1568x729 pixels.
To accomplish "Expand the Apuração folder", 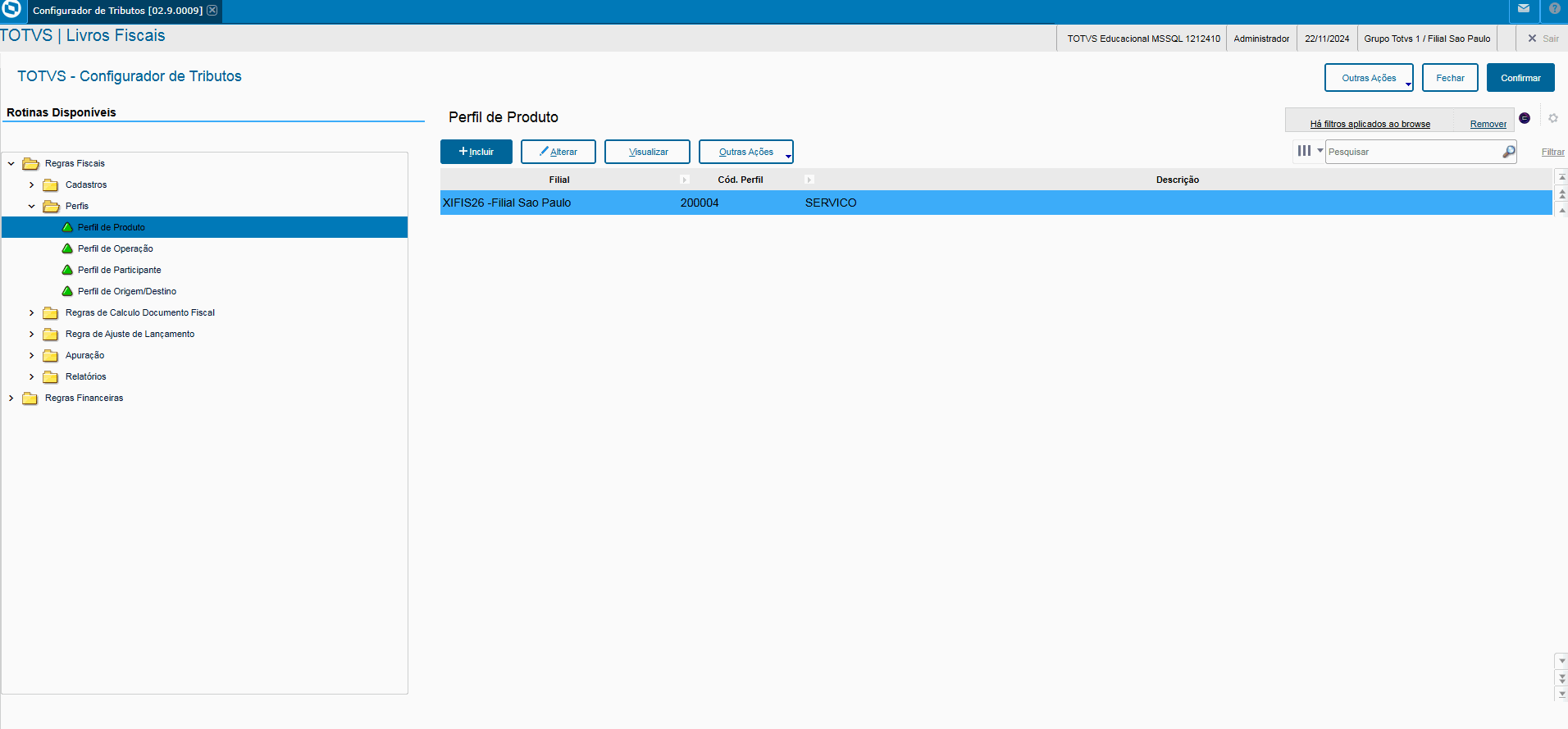I will click(32, 355).
